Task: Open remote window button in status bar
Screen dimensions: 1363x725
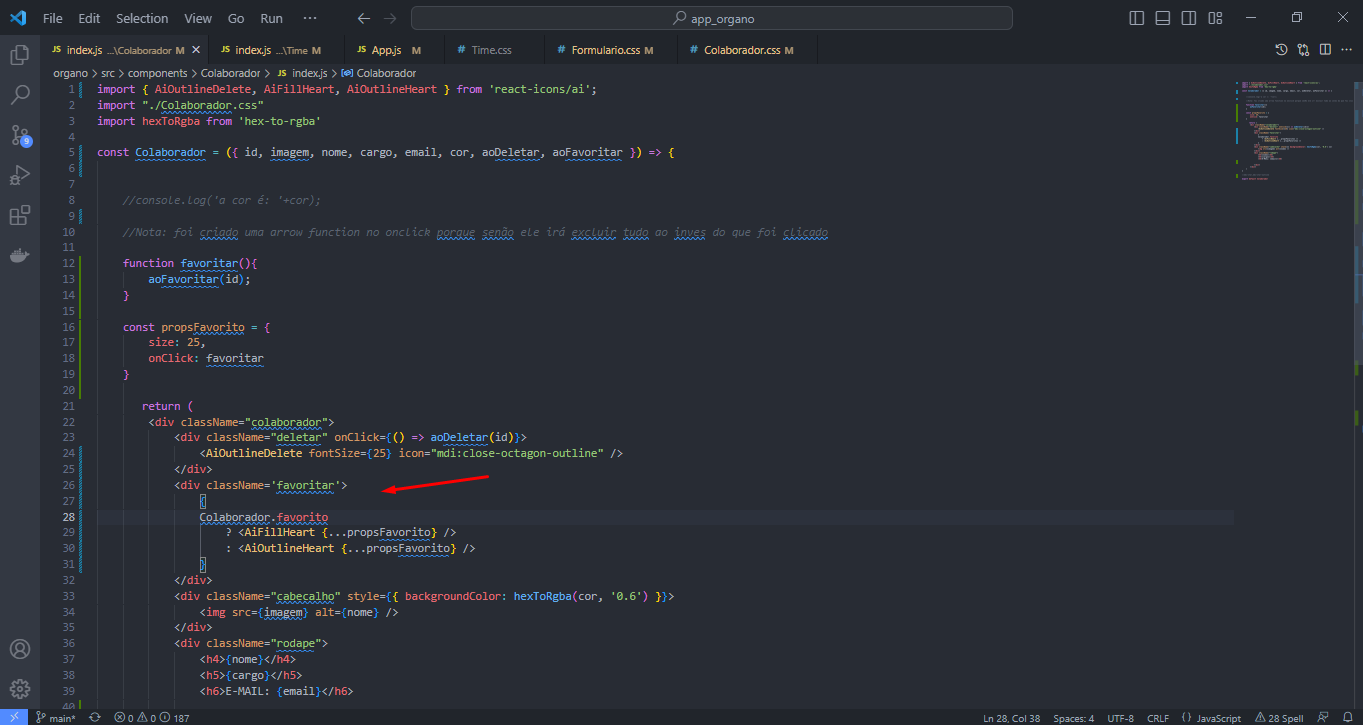Action: (x=12, y=717)
